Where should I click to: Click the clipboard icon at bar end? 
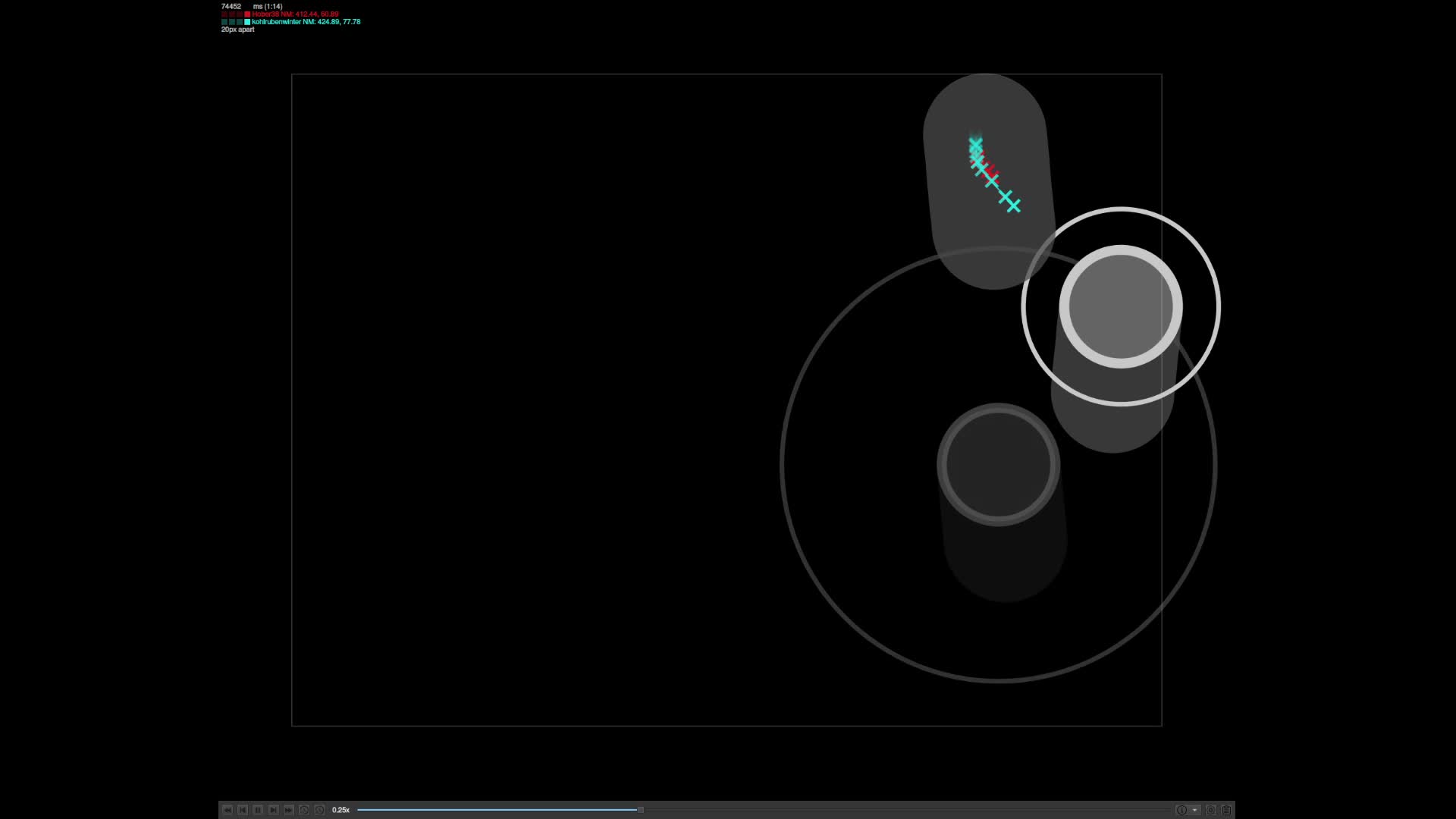(x=1226, y=810)
